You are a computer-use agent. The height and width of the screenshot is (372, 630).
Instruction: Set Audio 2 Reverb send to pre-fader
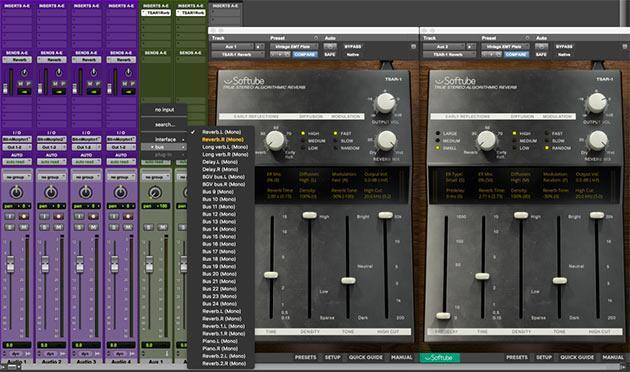[x=63, y=83]
